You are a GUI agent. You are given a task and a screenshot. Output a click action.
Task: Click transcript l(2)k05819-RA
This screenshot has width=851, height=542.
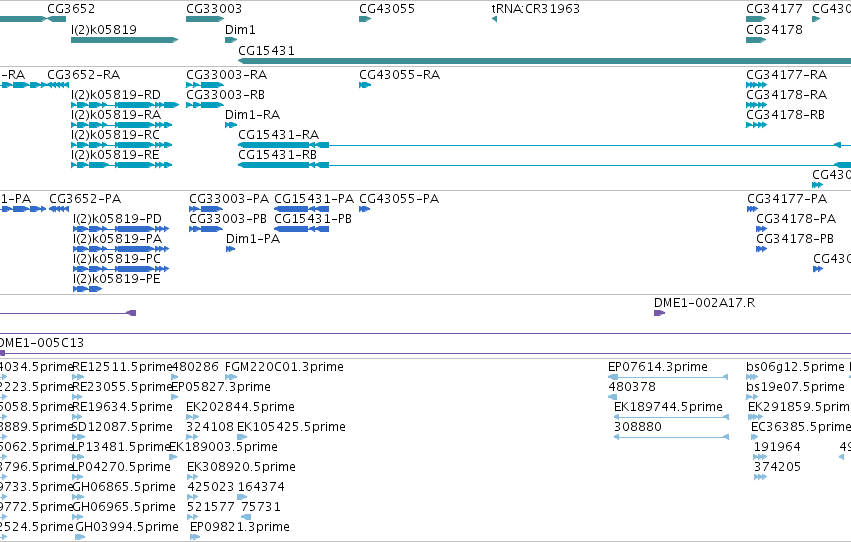[116, 115]
